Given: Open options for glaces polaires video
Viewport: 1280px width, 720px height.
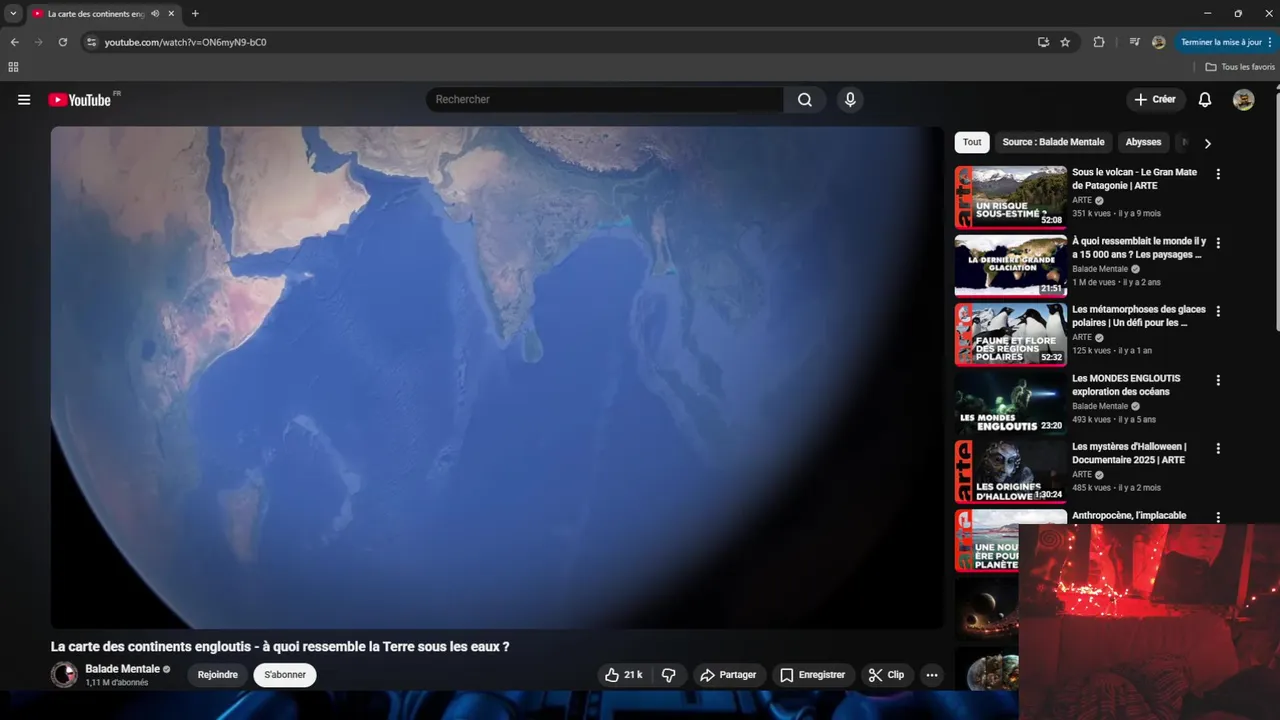Looking at the screenshot, I should (1218, 311).
